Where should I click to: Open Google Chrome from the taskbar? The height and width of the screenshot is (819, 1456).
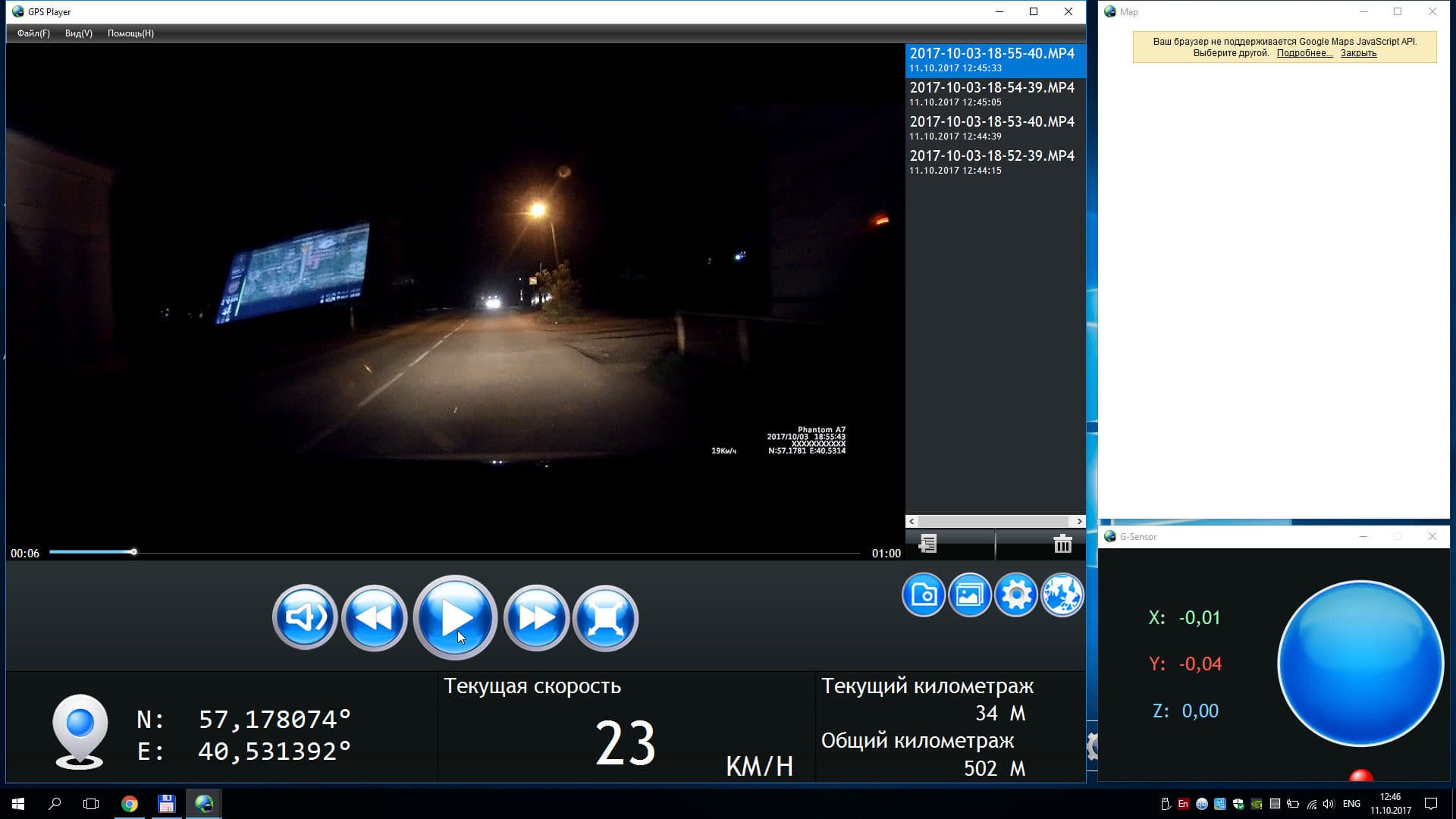point(130,804)
